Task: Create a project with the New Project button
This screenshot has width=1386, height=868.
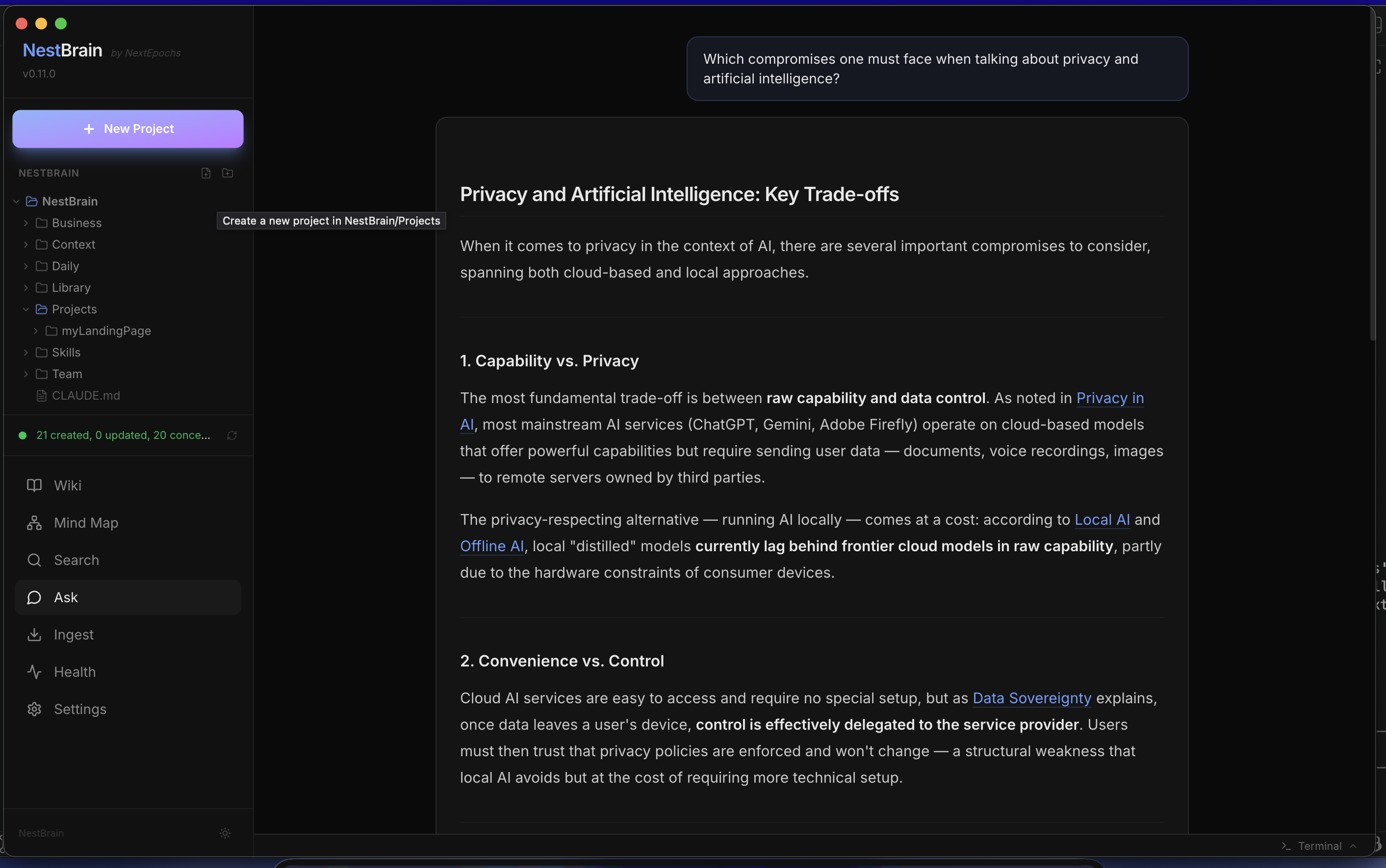Action: (x=128, y=128)
